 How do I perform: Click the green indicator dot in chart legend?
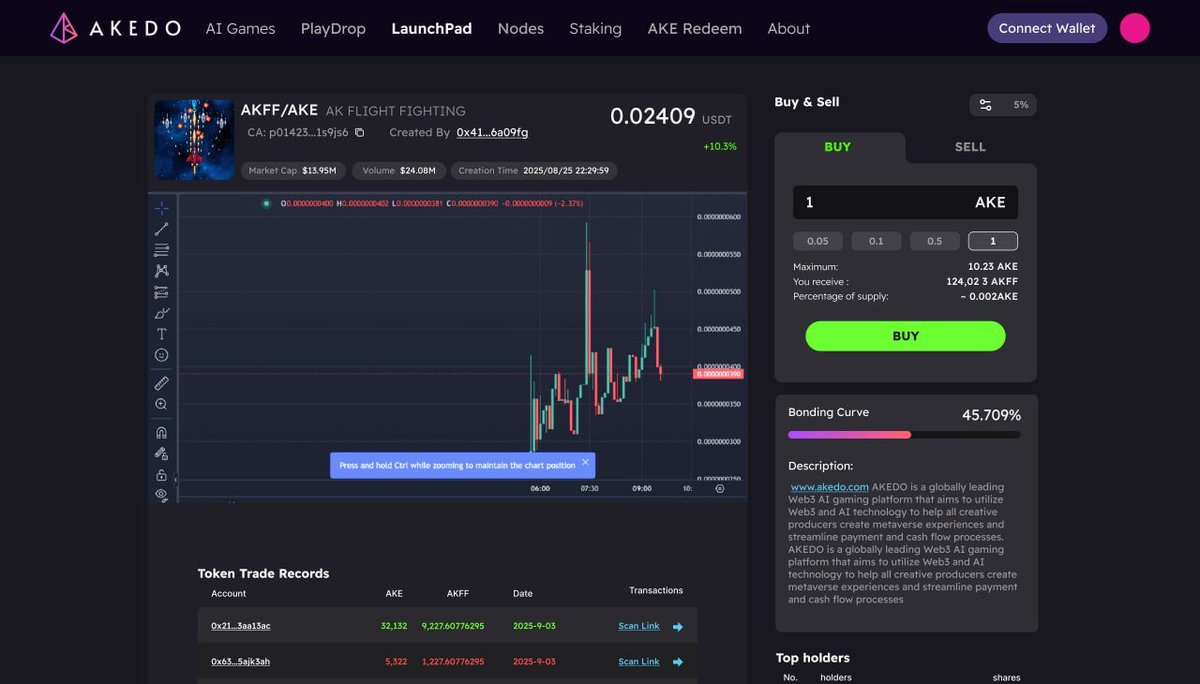[266, 203]
